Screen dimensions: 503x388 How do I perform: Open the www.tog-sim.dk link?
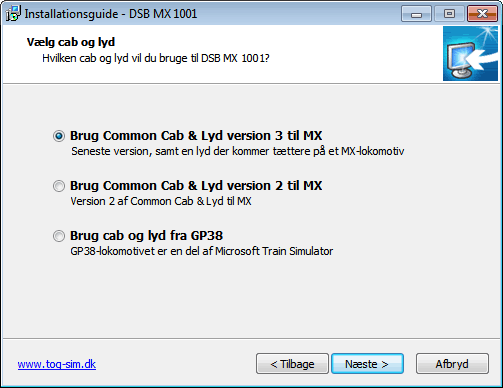(x=57, y=364)
